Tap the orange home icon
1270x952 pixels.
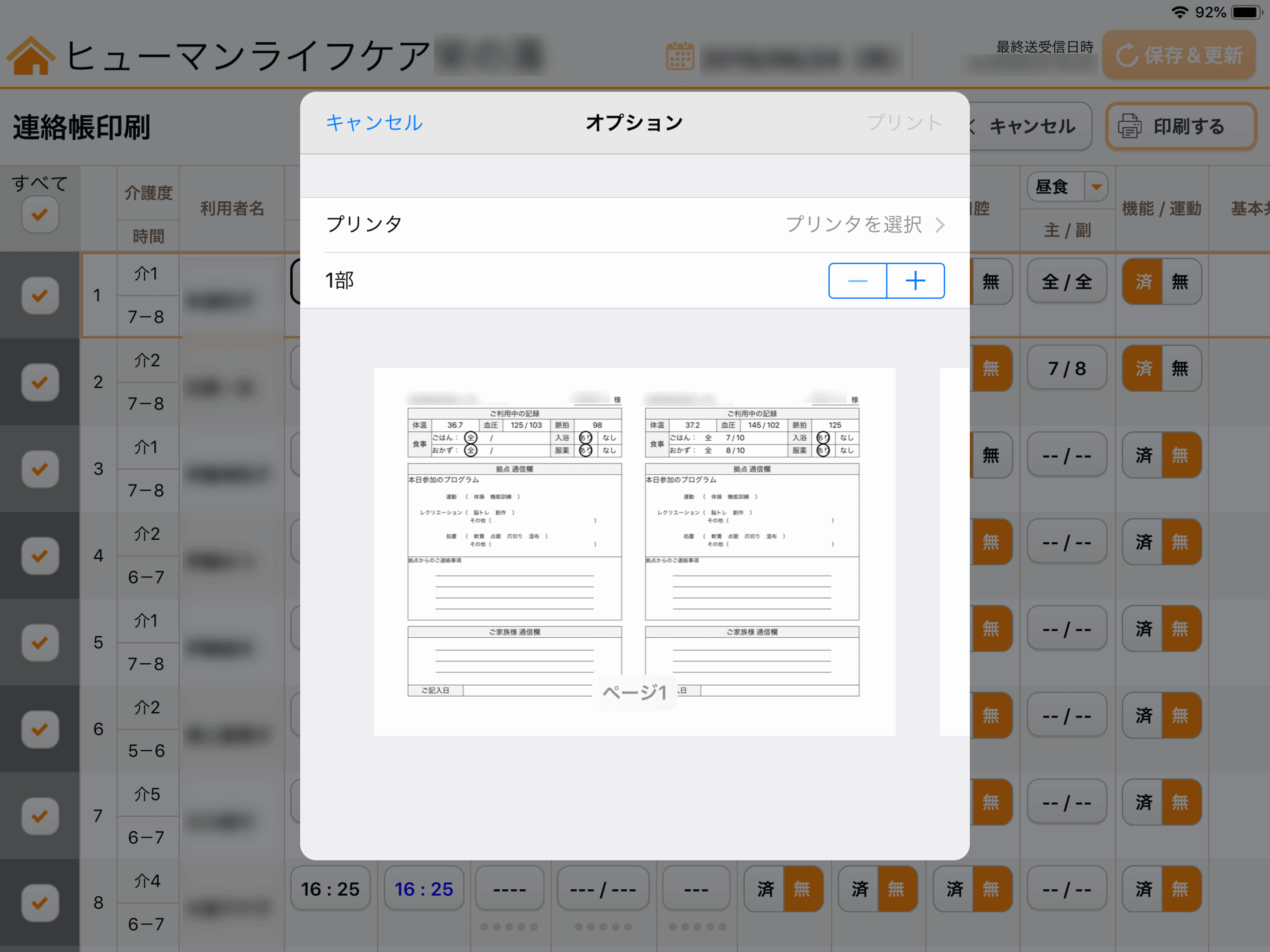click(x=31, y=56)
